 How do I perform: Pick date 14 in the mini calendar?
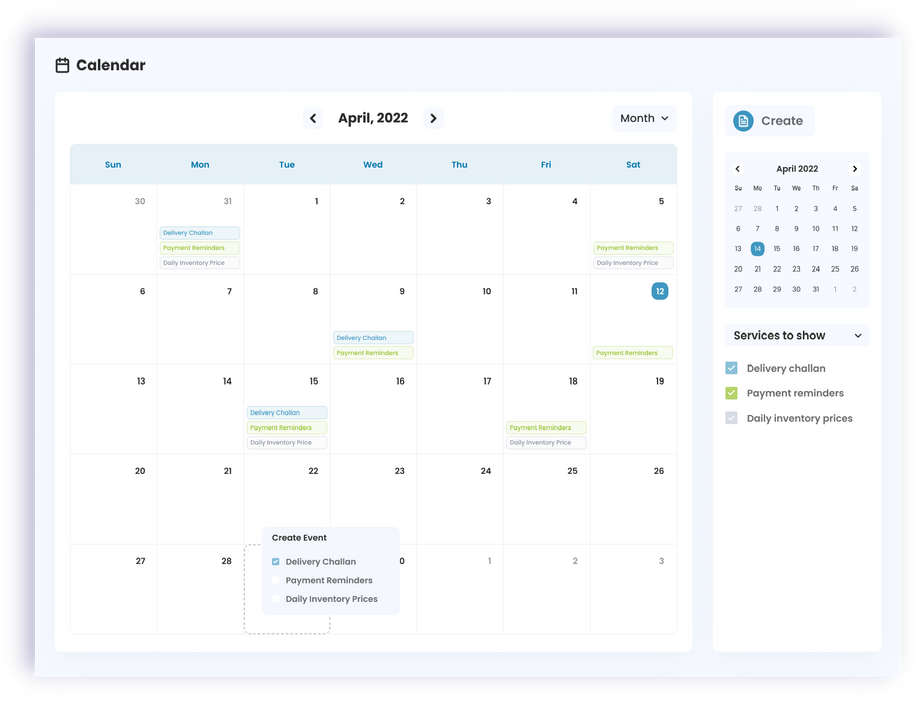point(757,249)
